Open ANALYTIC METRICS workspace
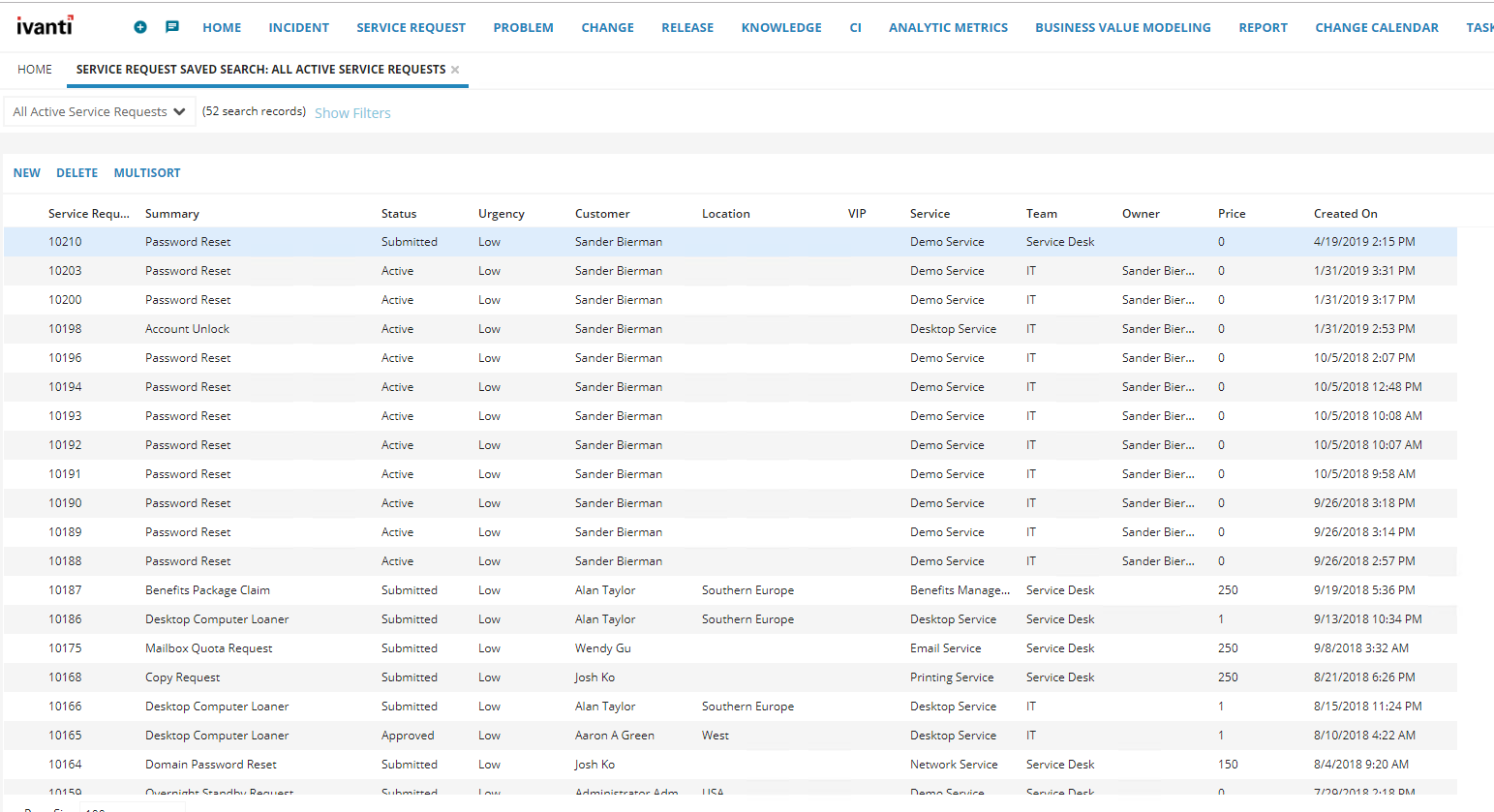The width and height of the screenshot is (1494, 812). [x=949, y=28]
